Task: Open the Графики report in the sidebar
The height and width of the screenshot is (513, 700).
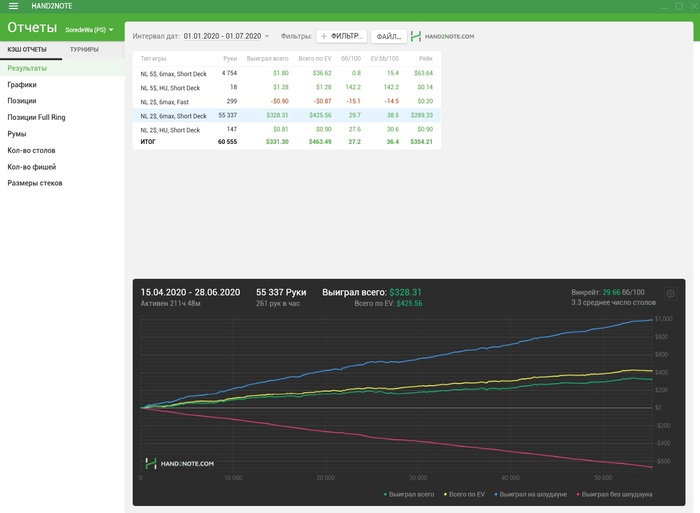Action: (22, 85)
